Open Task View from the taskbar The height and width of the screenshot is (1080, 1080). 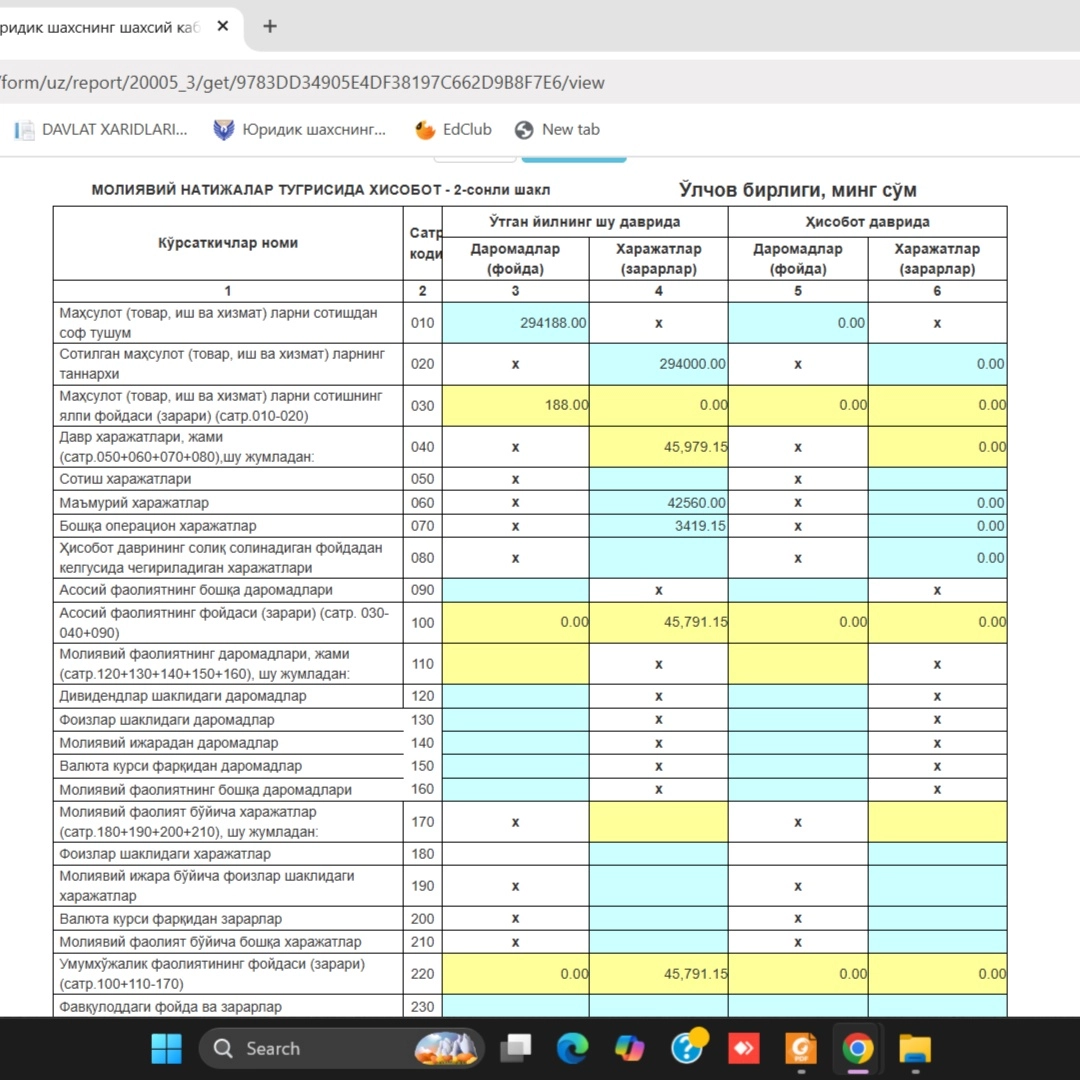click(x=517, y=1048)
